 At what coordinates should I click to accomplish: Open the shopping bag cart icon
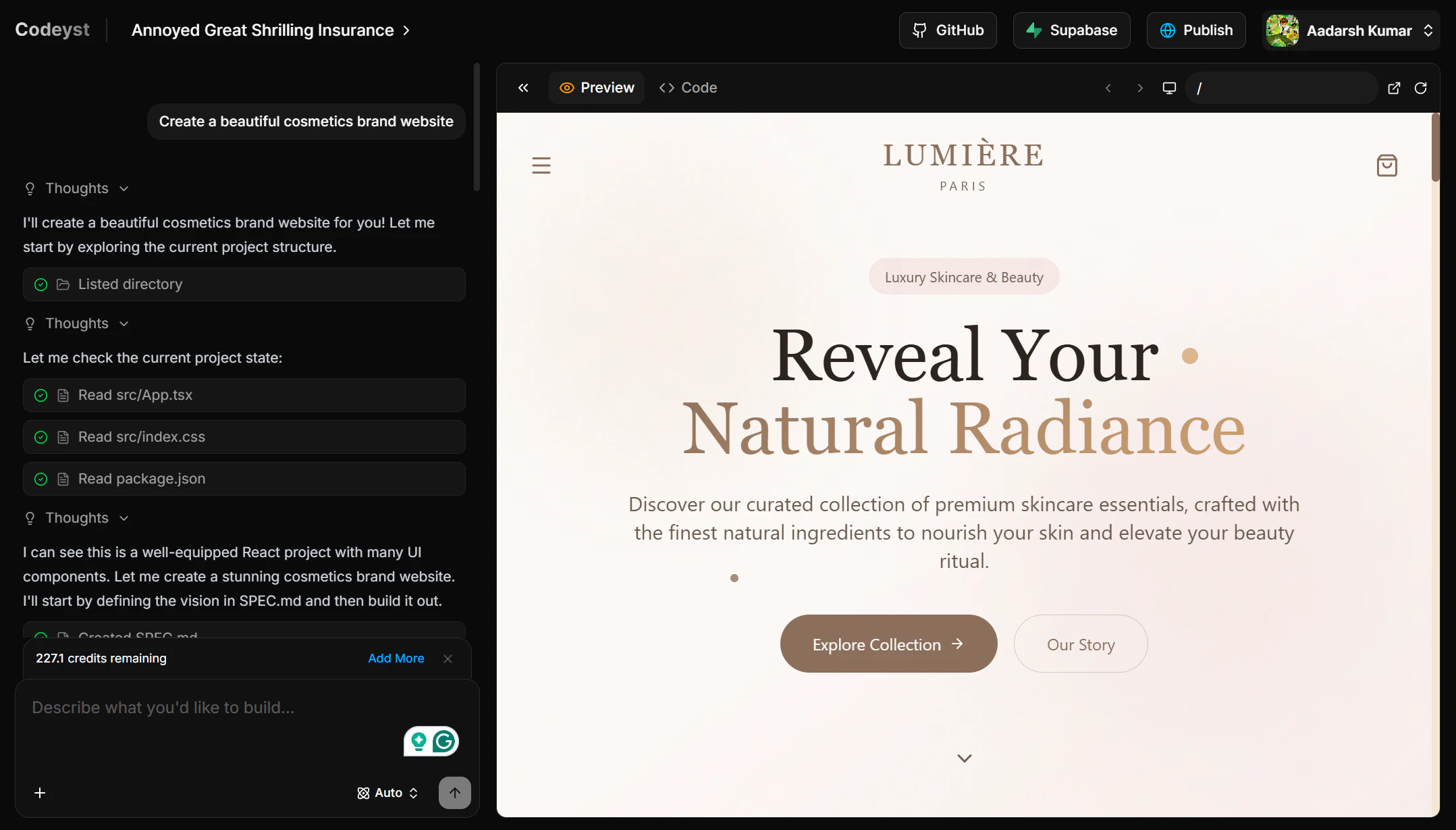click(1386, 165)
